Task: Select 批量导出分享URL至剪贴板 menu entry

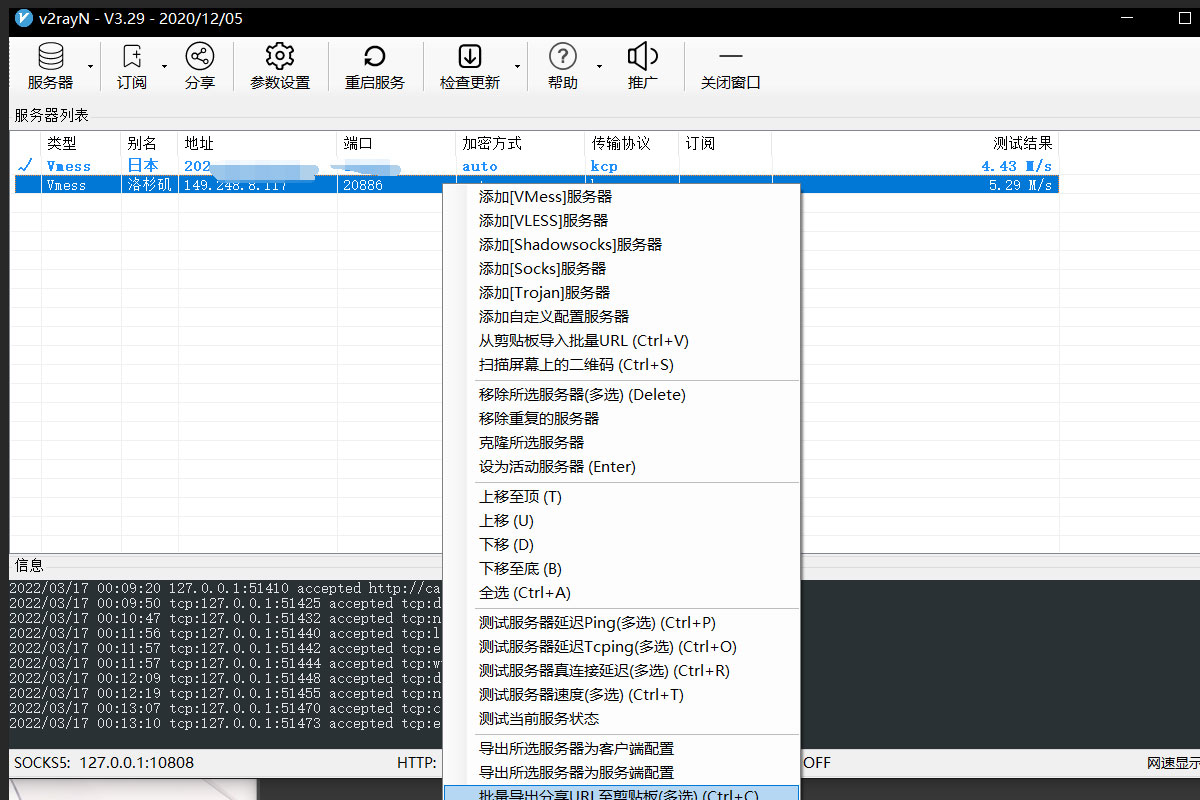Action: (621, 793)
